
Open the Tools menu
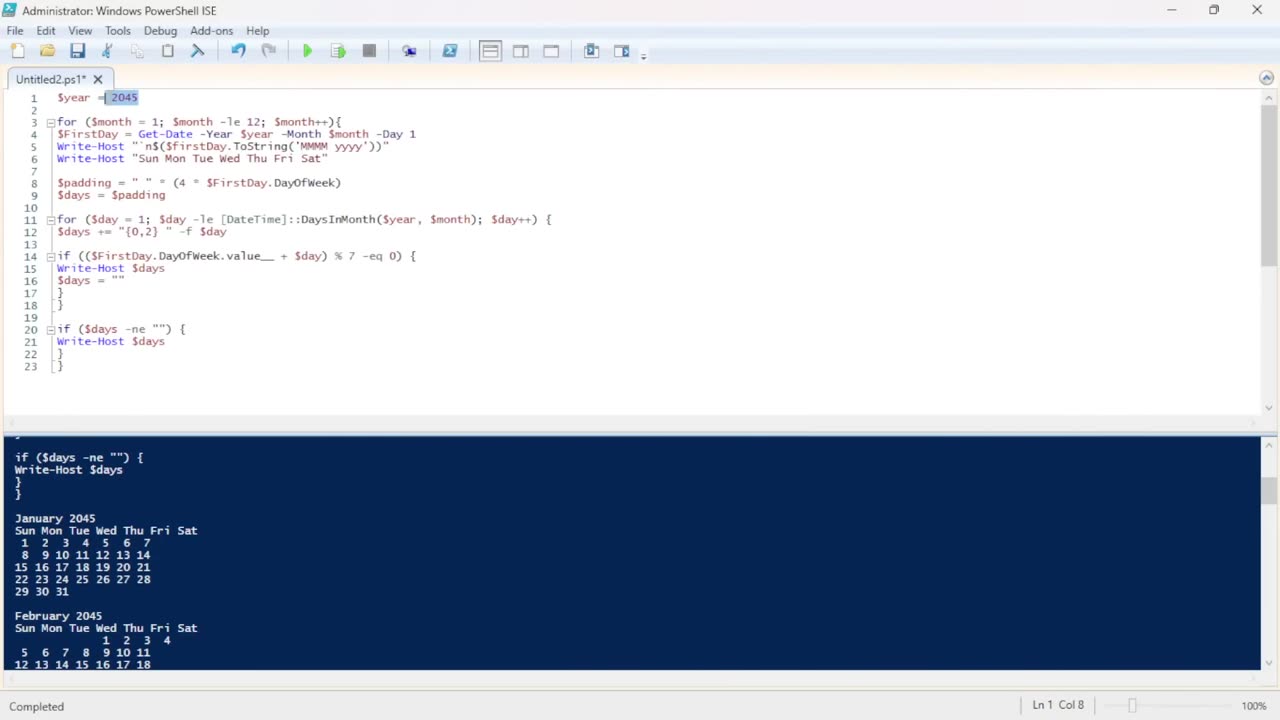click(118, 31)
